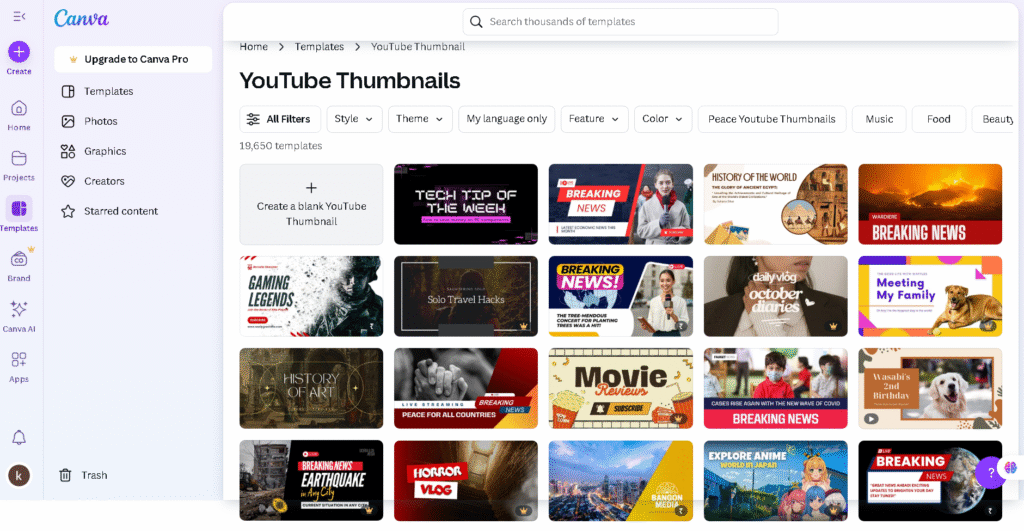Expand the Feature filter dropdown
1024x531 pixels.
(x=594, y=119)
